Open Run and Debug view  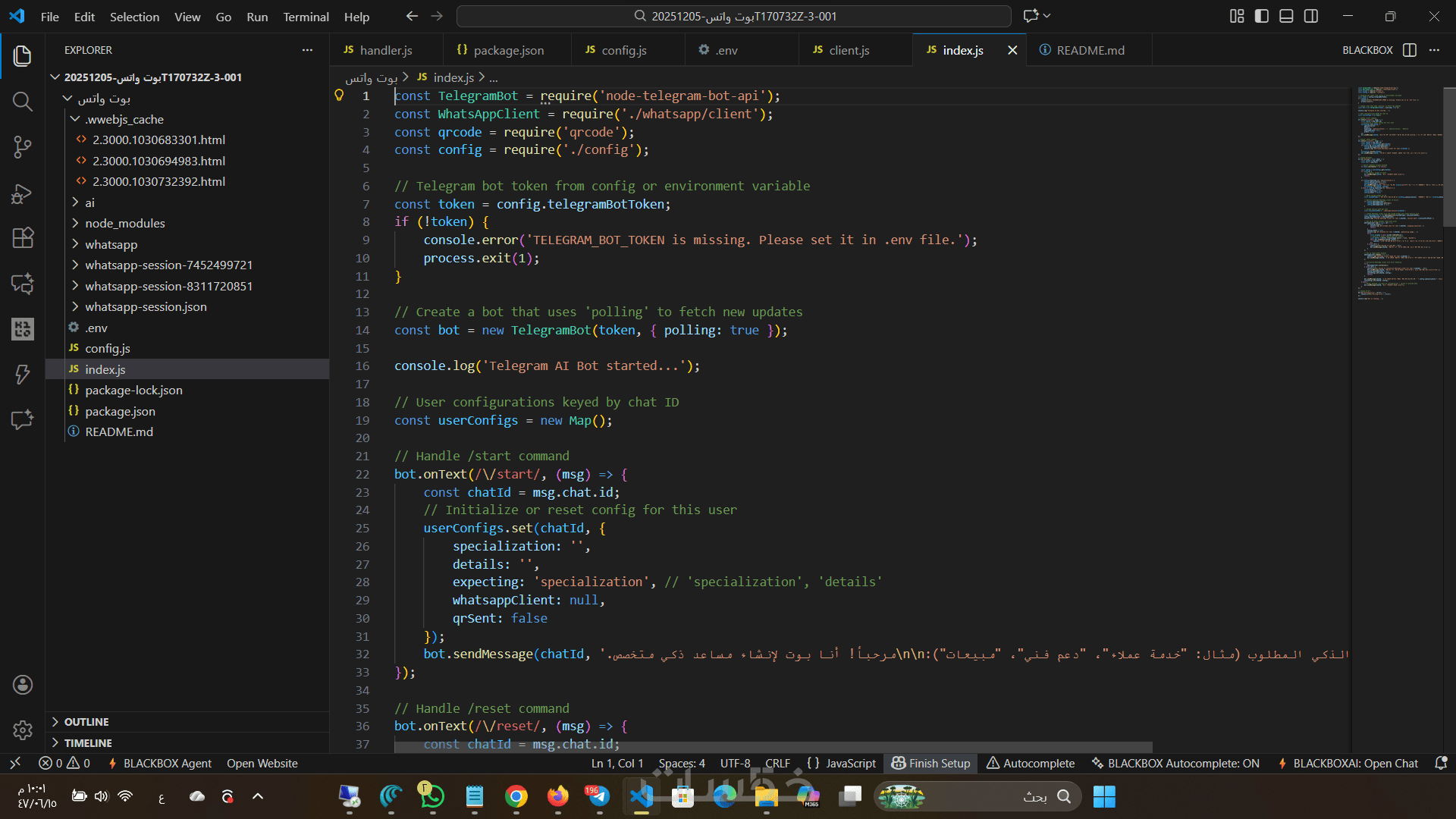pyautogui.click(x=23, y=193)
